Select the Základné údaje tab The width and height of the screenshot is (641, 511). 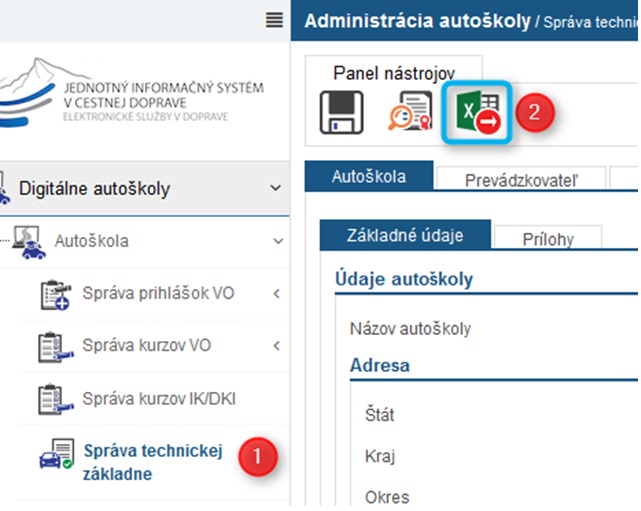(x=405, y=236)
